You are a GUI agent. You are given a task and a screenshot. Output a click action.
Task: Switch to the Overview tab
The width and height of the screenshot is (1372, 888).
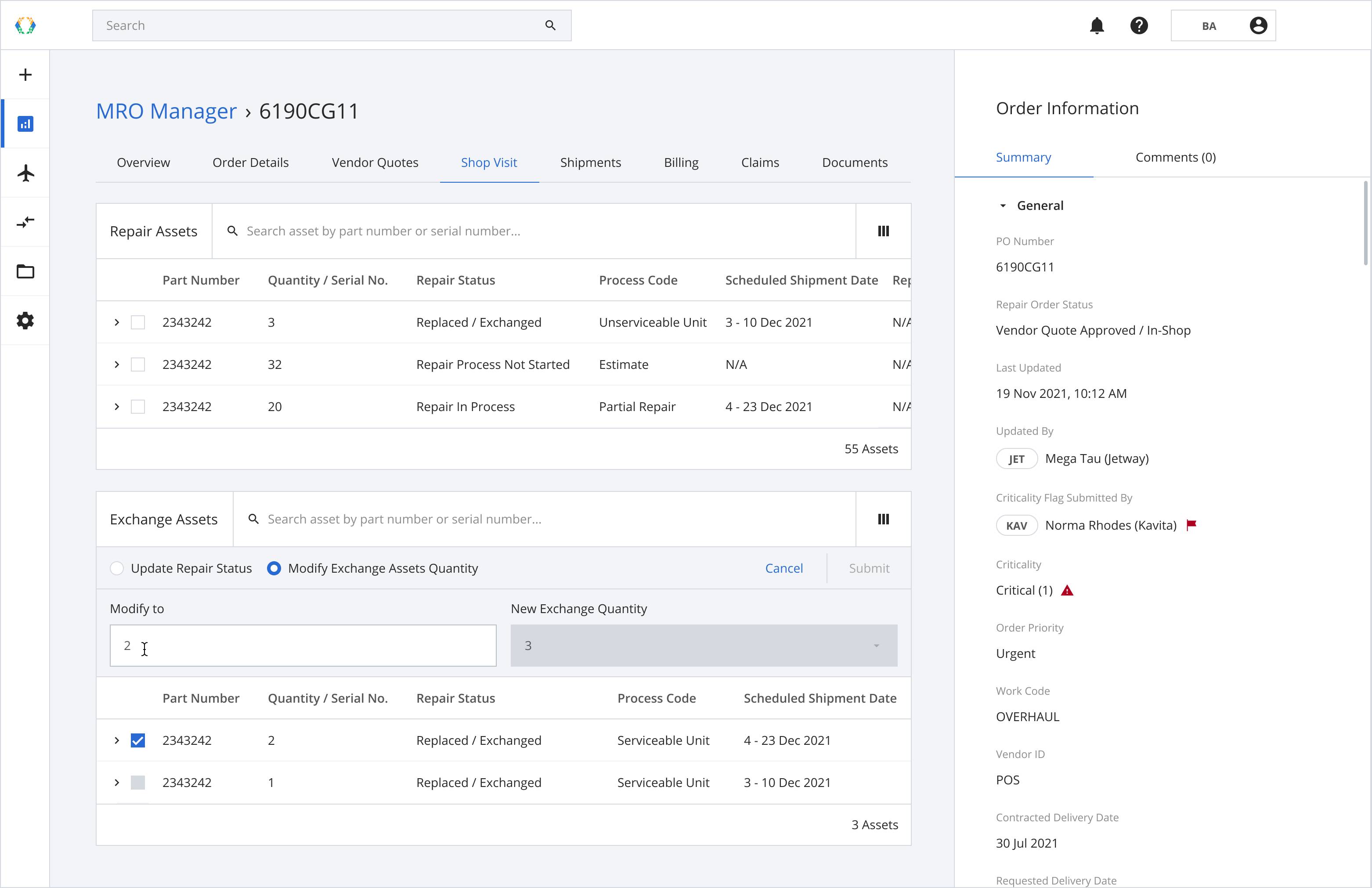(143, 162)
